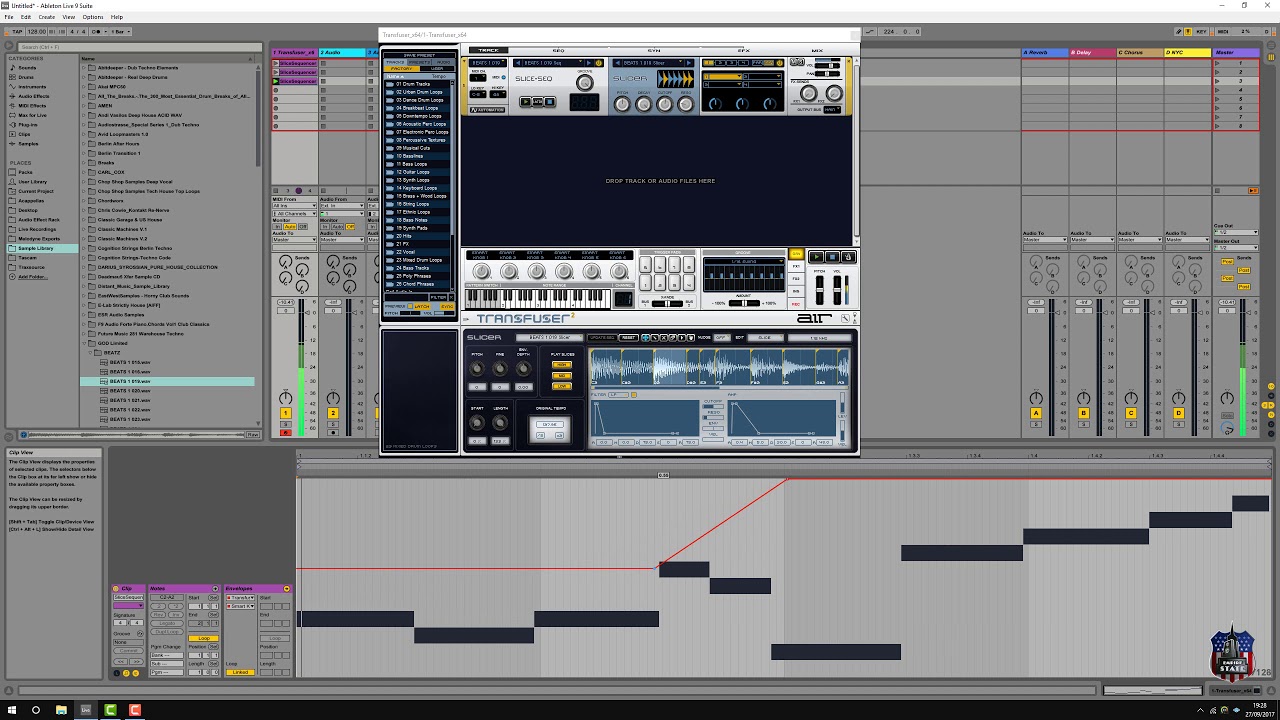The image size is (1280, 720).
Task: Adjust Slicer filter Cutoff slider
Action: point(713,404)
